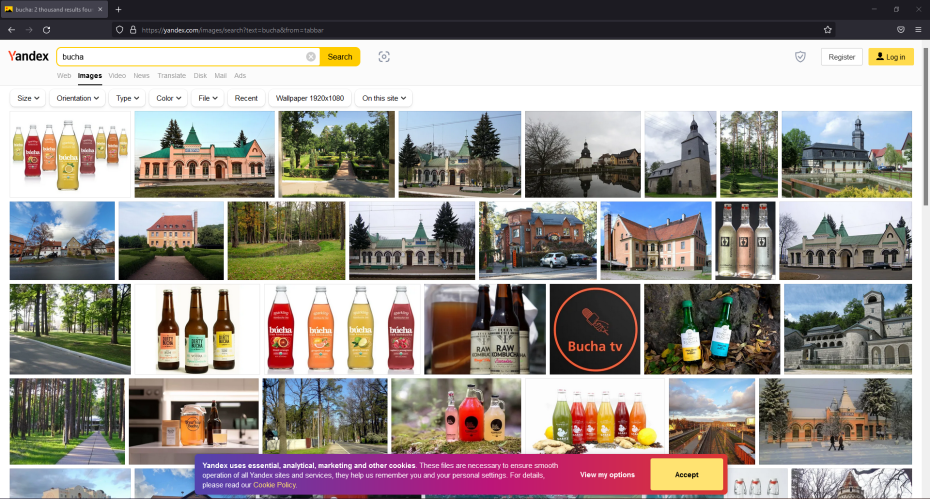Click the Log in button

891,57
